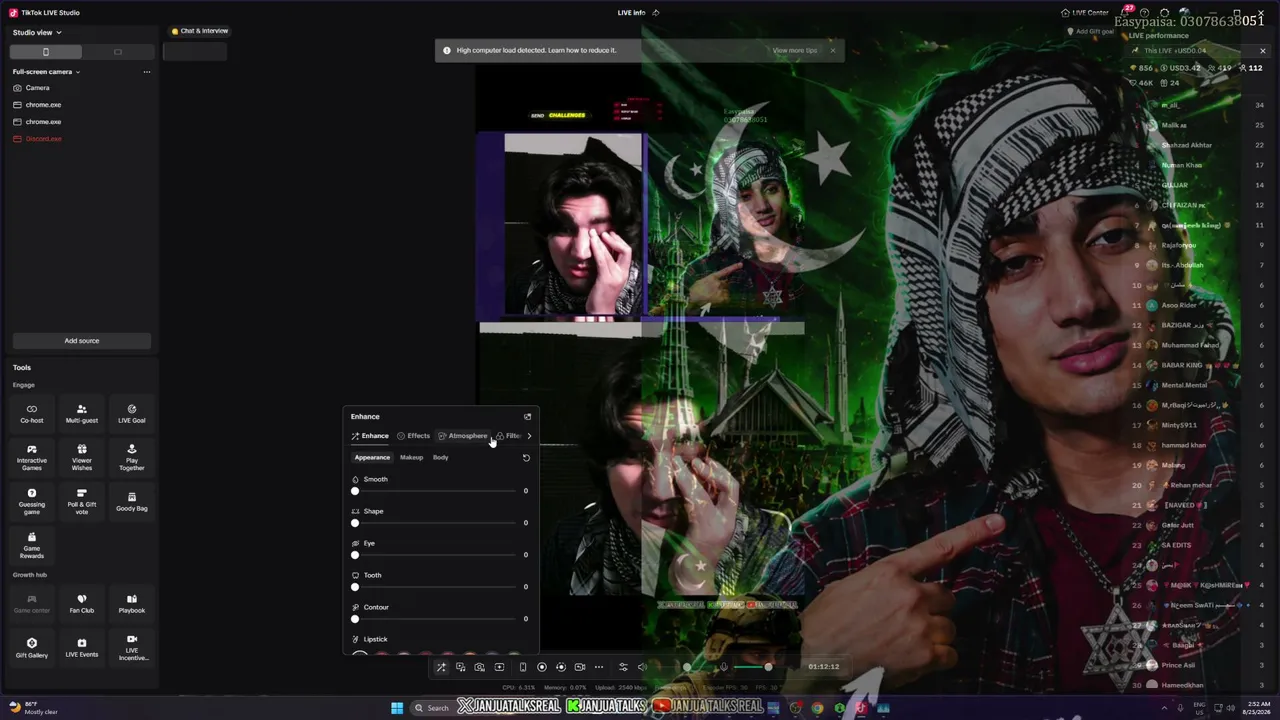Open the Gift Gallery tool

point(32,648)
